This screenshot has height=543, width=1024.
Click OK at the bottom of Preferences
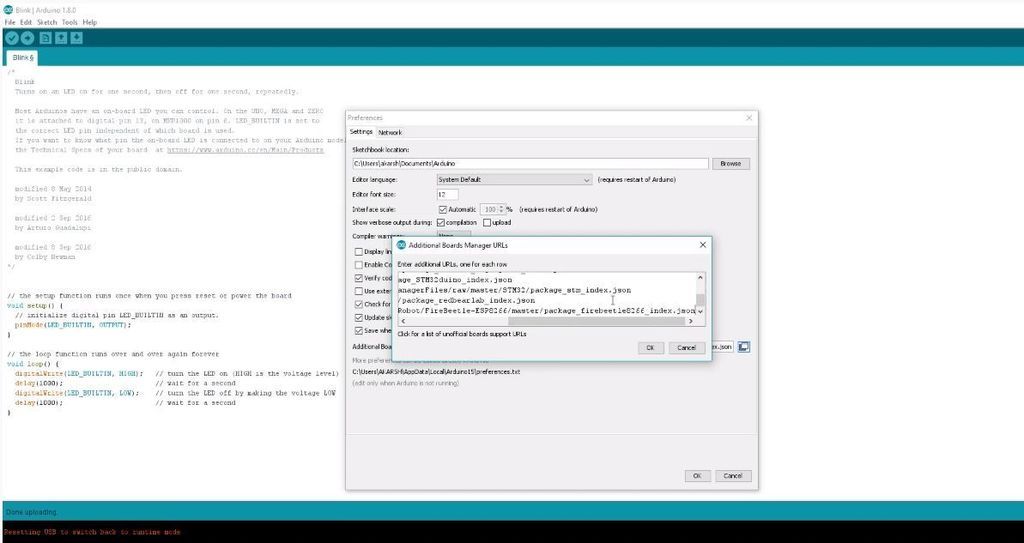697,476
